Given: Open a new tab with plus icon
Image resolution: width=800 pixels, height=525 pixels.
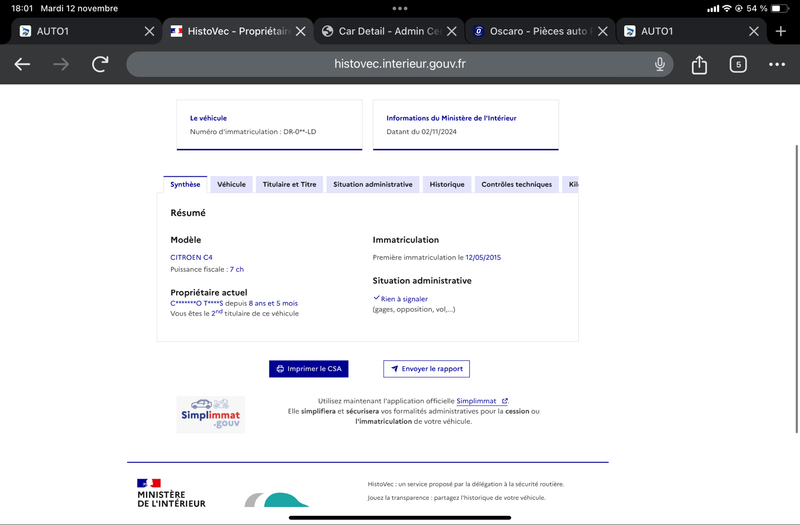Looking at the screenshot, I should click(781, 31).
